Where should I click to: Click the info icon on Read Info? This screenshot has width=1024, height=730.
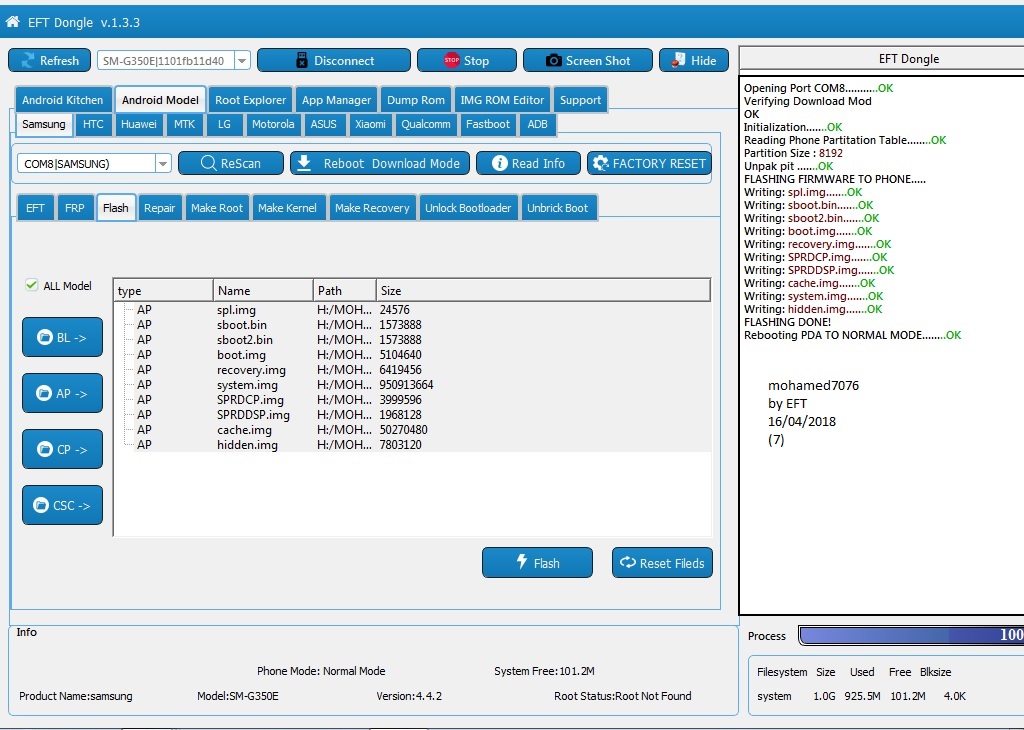point(500,163)
